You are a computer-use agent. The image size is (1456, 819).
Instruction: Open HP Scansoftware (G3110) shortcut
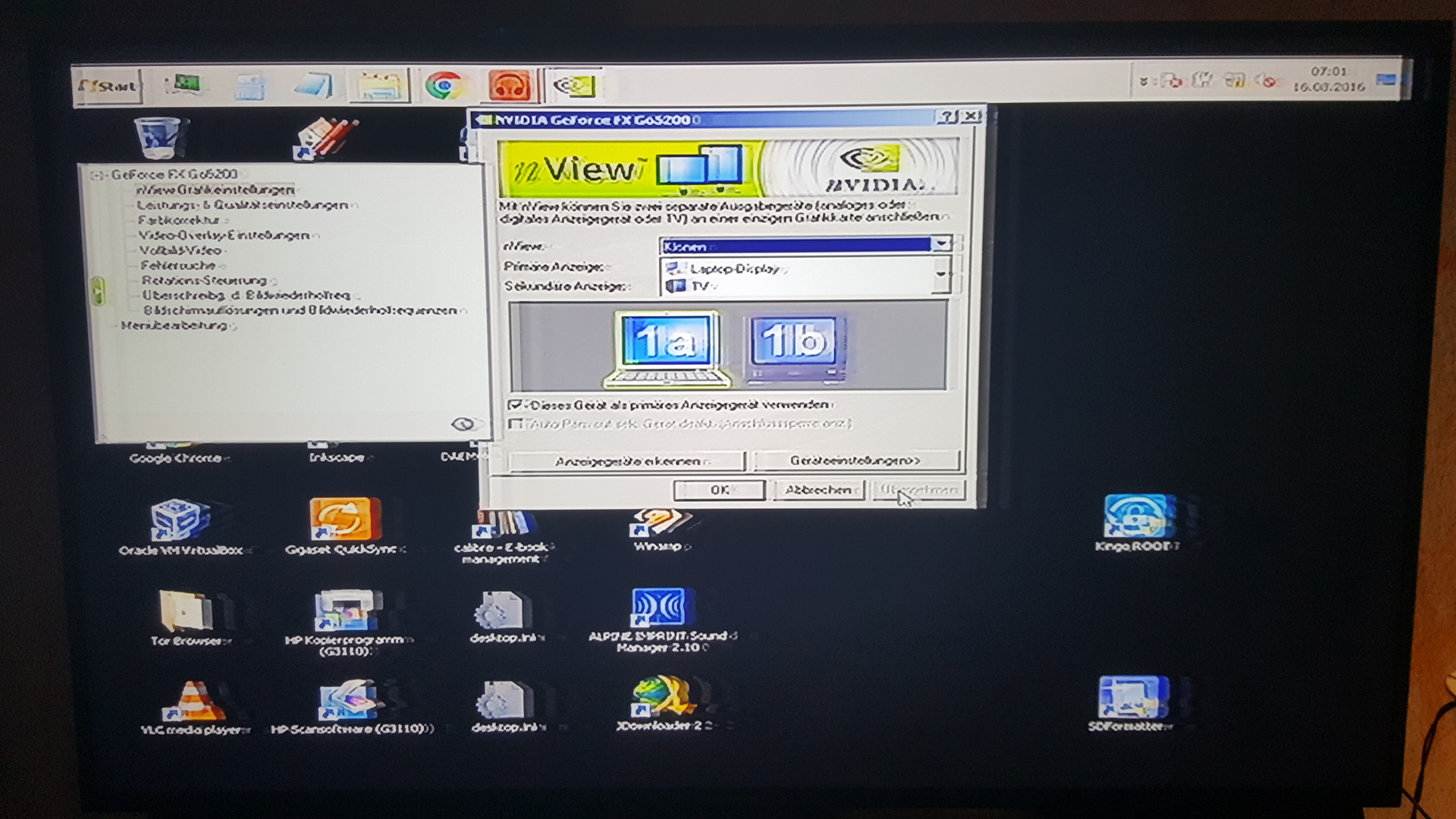350,708
